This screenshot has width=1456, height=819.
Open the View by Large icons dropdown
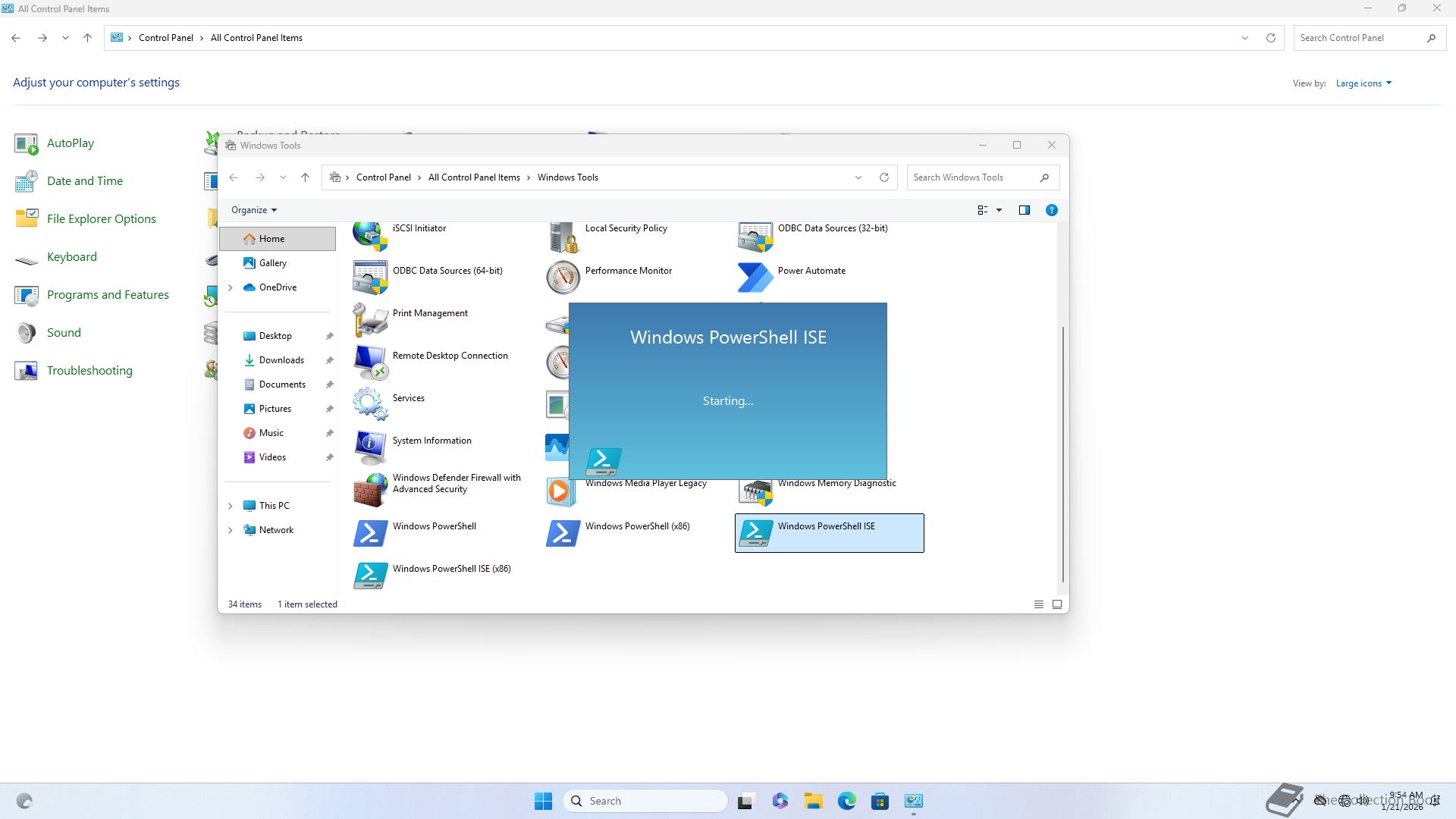tap(1363, 83)
